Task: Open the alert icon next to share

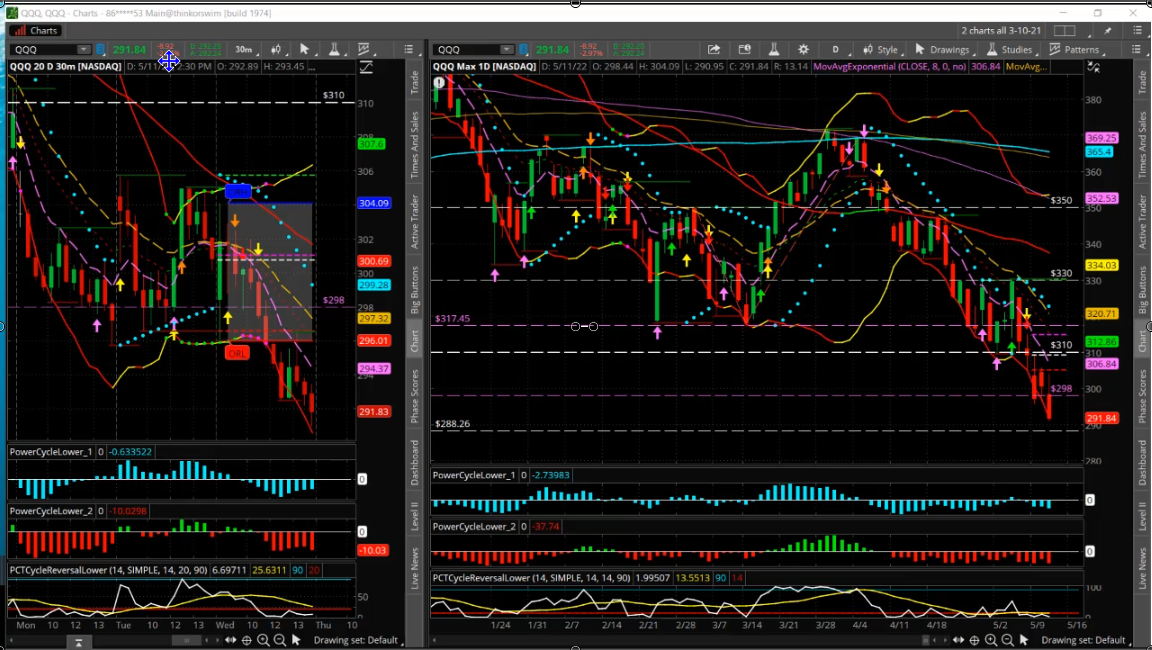Action: tap(744, 50)
